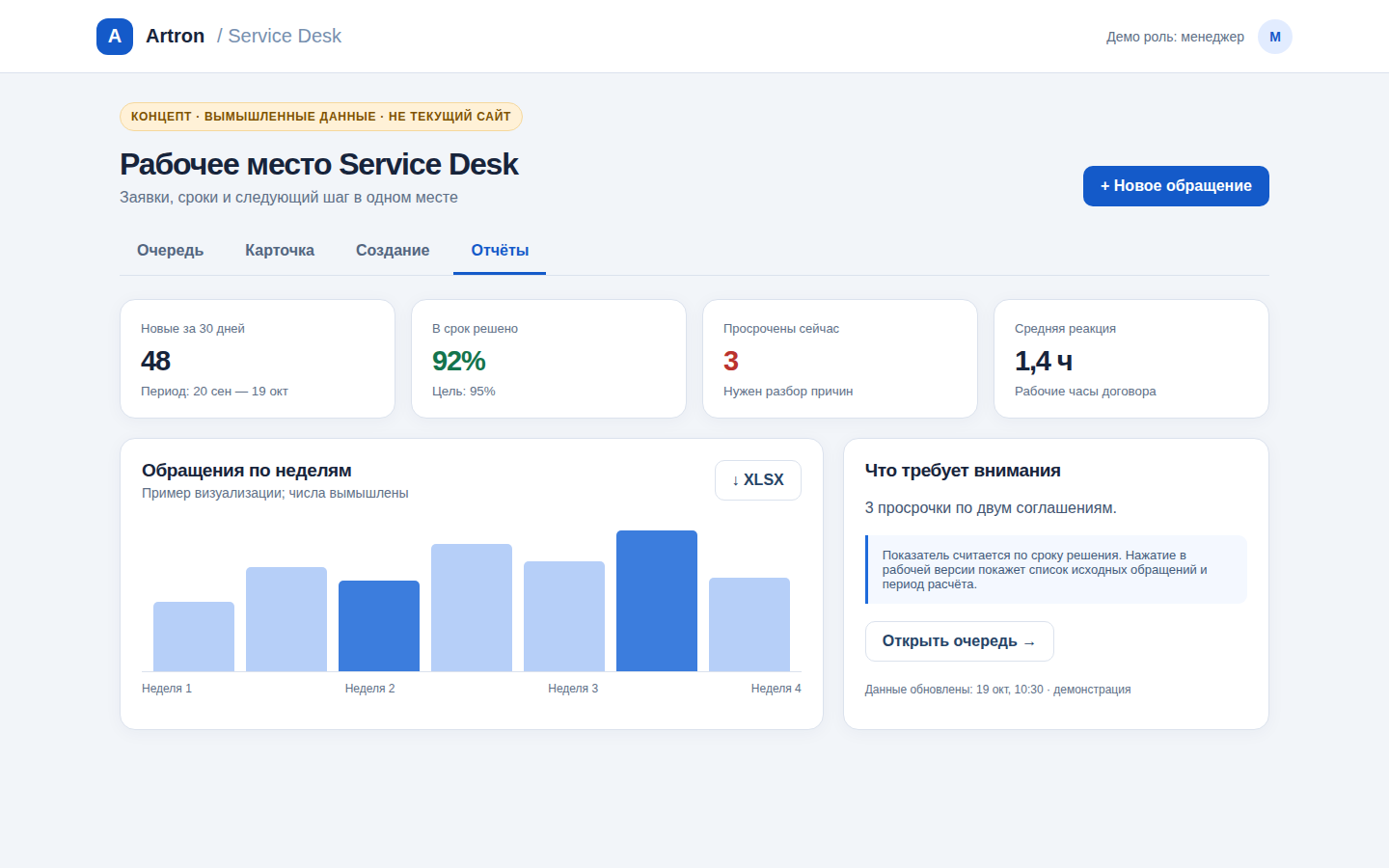This screenshot has width=1389, height=868.
Task: Click the info note about Показатель считается
Action: [1056, 570]
